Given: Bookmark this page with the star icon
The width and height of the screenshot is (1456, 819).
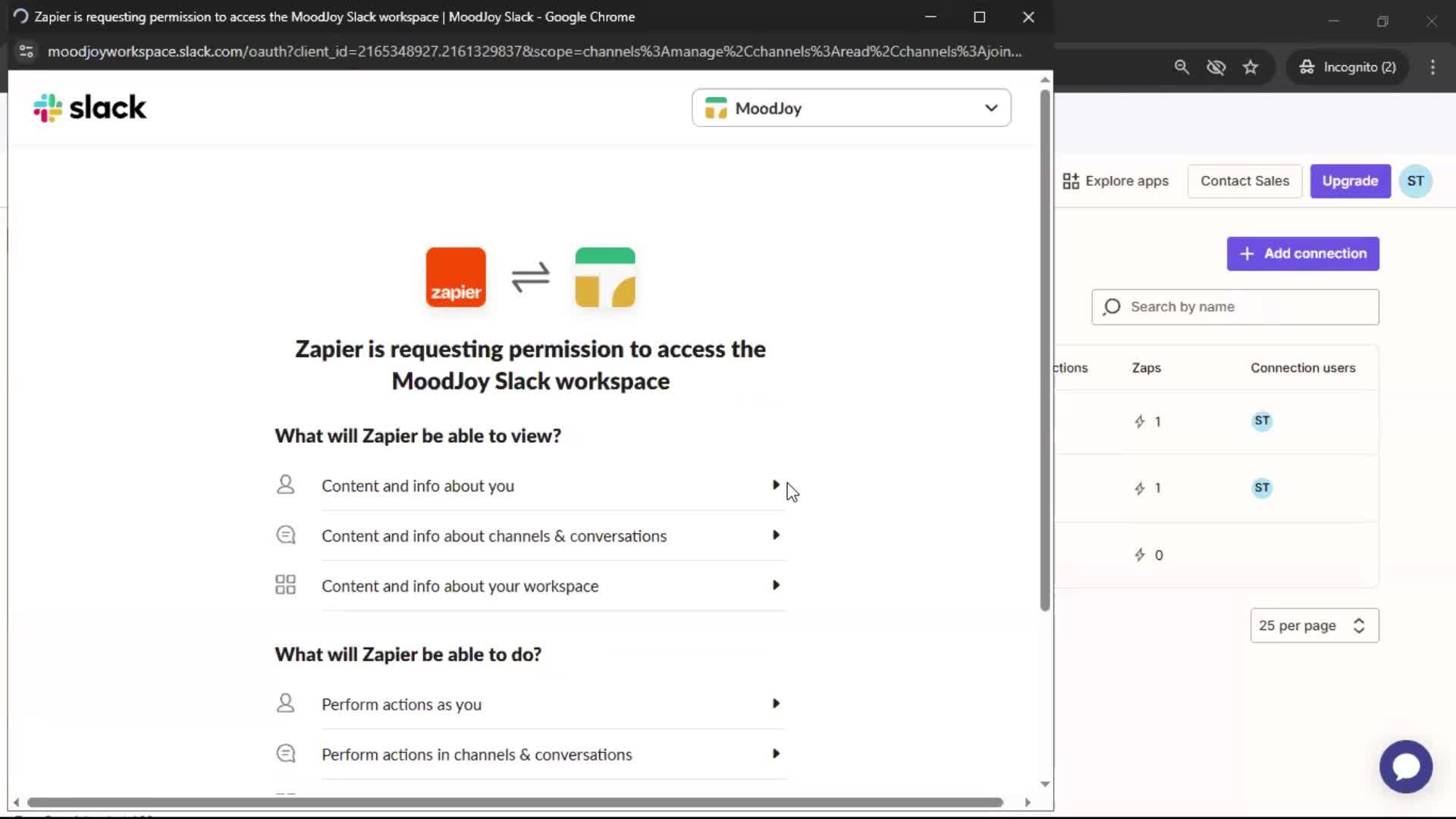Looking at the screenshot, I should (1250, 67).
